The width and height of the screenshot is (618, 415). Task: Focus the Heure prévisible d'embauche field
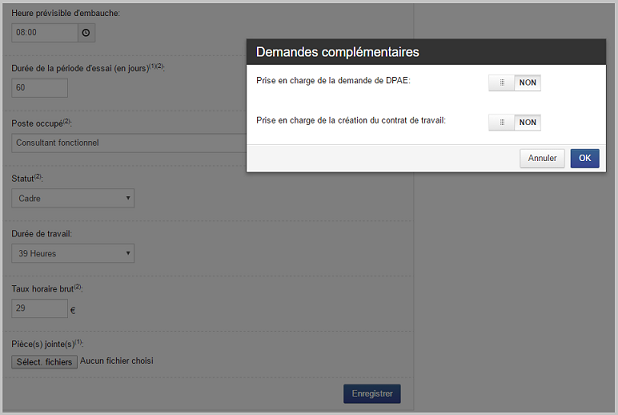[x=45, y=33]
